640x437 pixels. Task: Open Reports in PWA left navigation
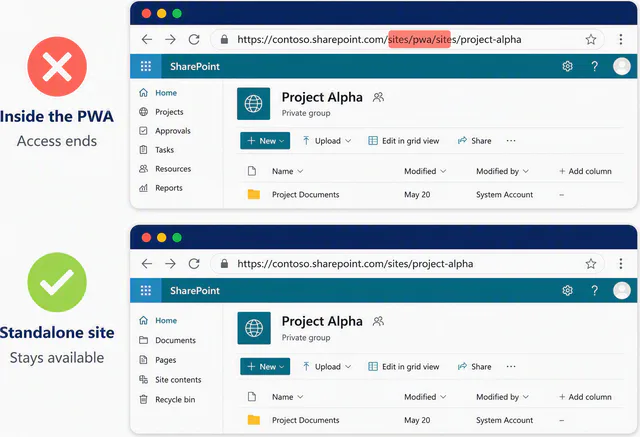coord(161,188)
